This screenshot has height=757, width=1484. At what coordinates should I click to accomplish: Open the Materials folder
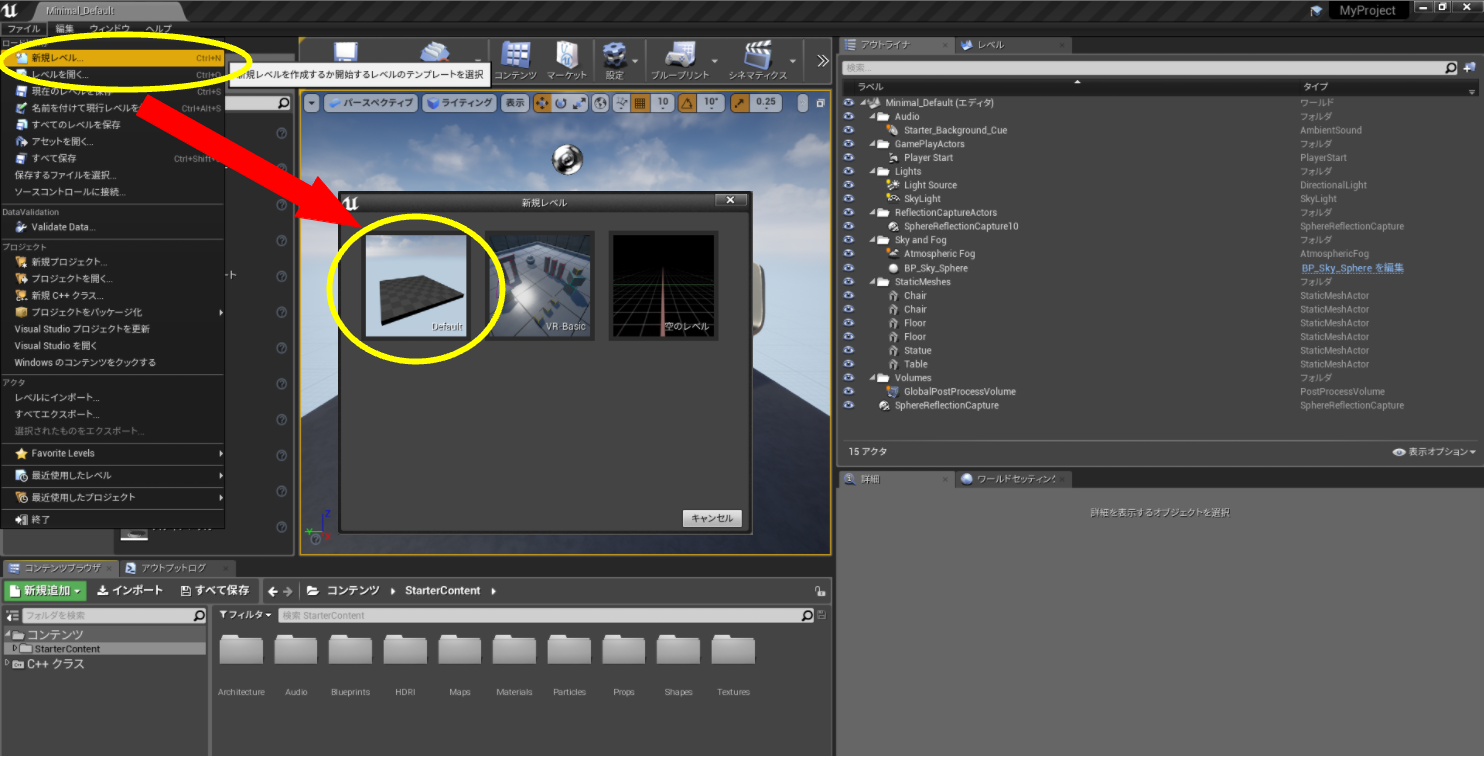514,664
